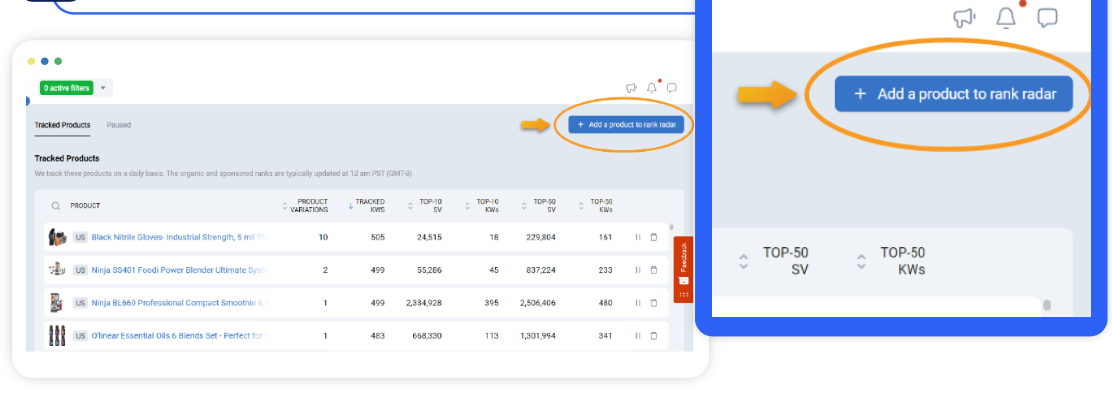The height and width of the screenshot is (396, 1112).
Task: Sort by Product Variations column
Action: click(x=307, y=206)
